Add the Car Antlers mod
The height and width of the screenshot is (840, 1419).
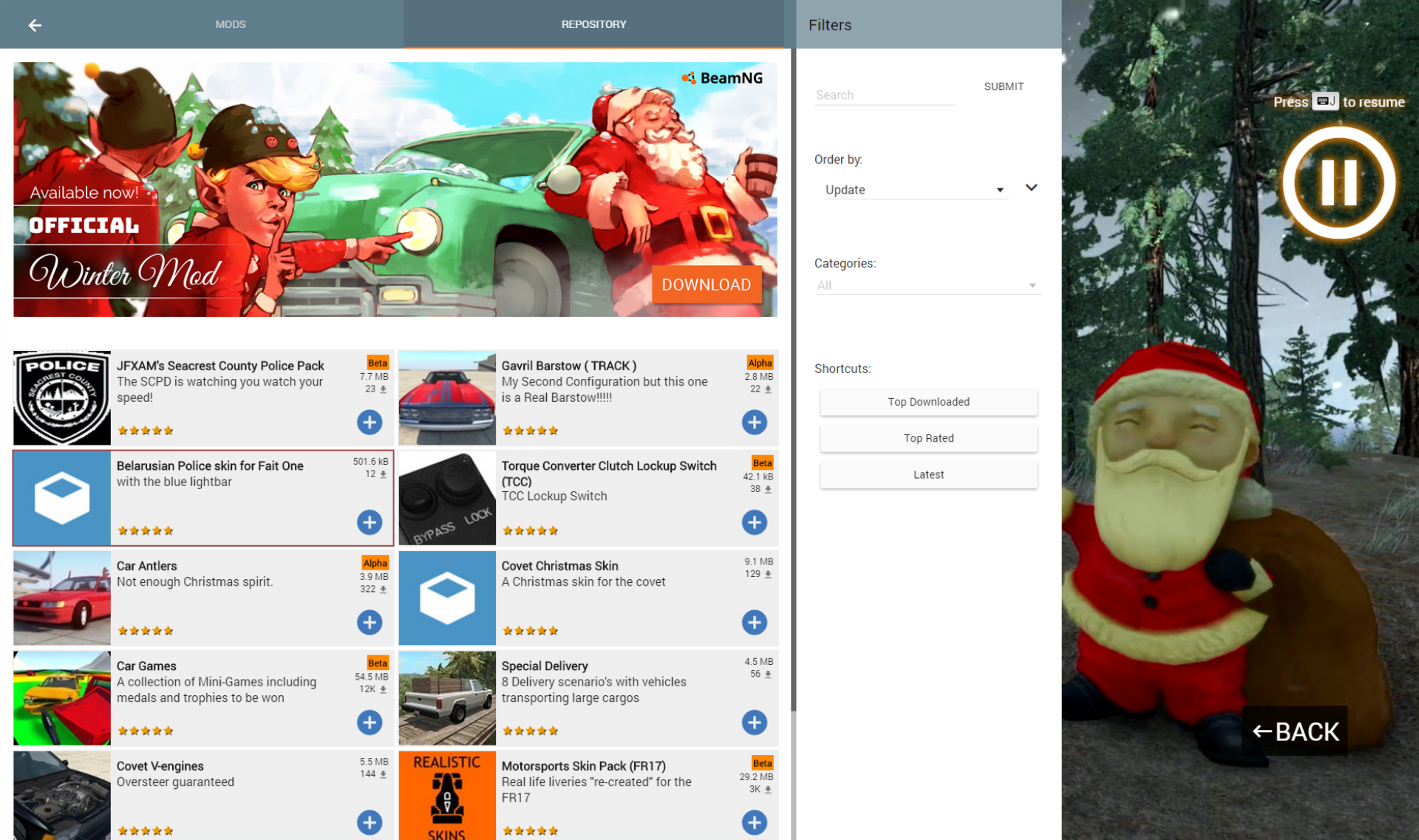[370, 622]
